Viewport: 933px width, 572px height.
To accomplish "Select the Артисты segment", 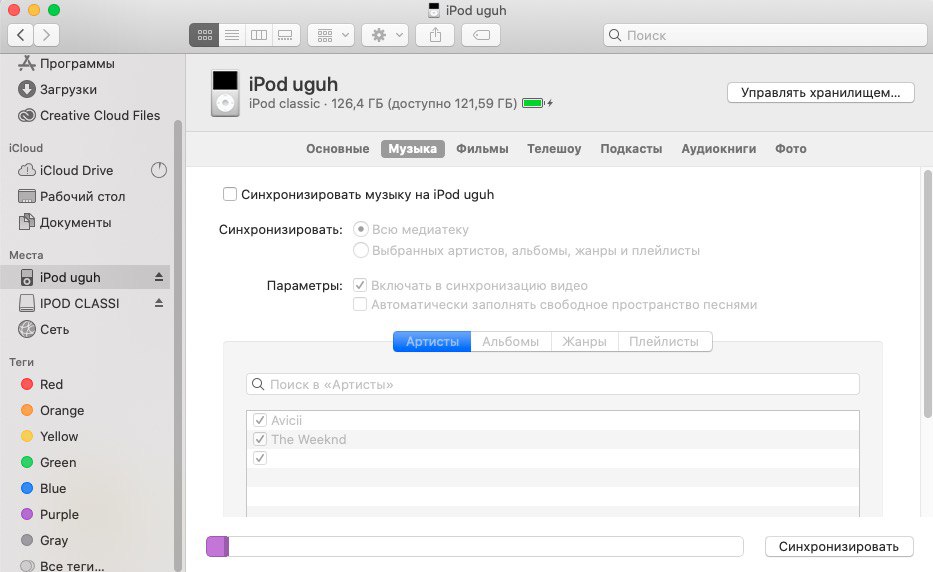I will 432,342.
